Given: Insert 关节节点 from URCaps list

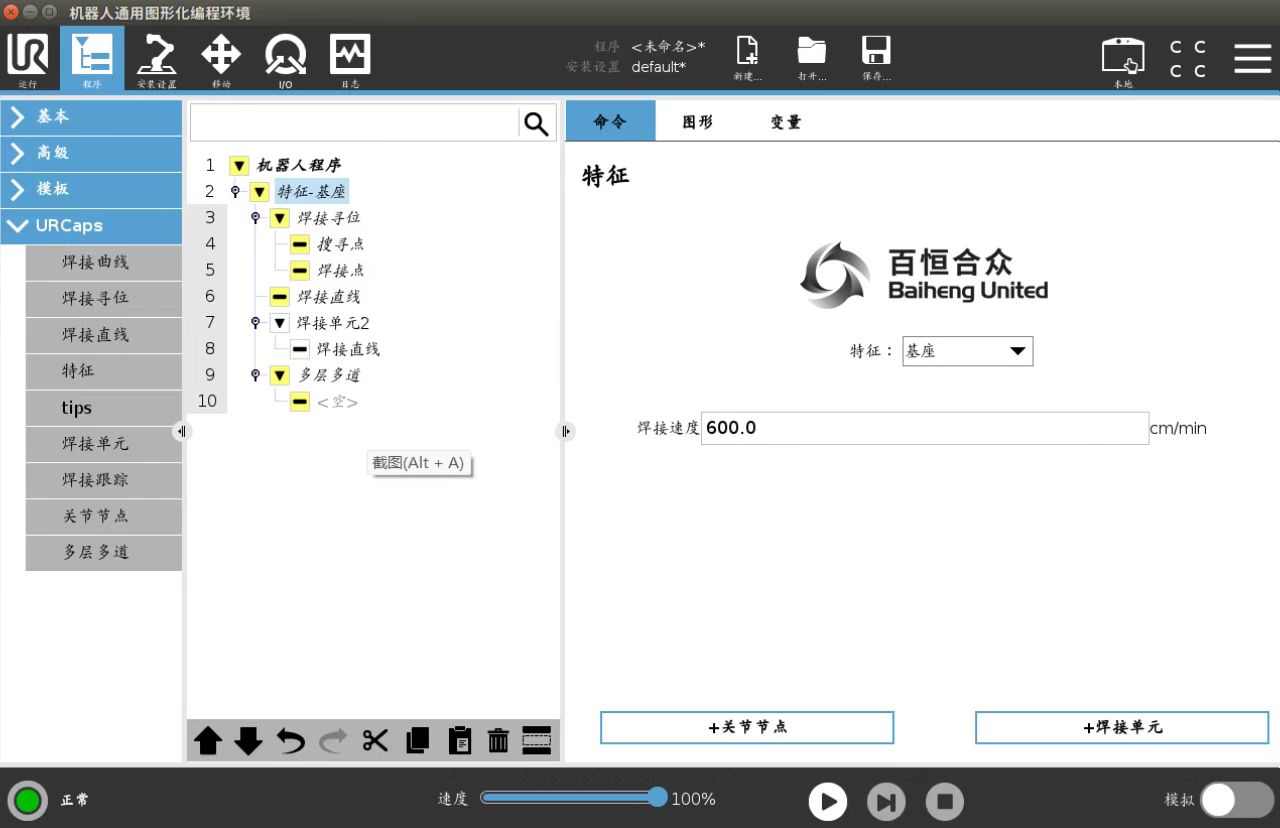Looking at the screenshot, I should 104,516.
